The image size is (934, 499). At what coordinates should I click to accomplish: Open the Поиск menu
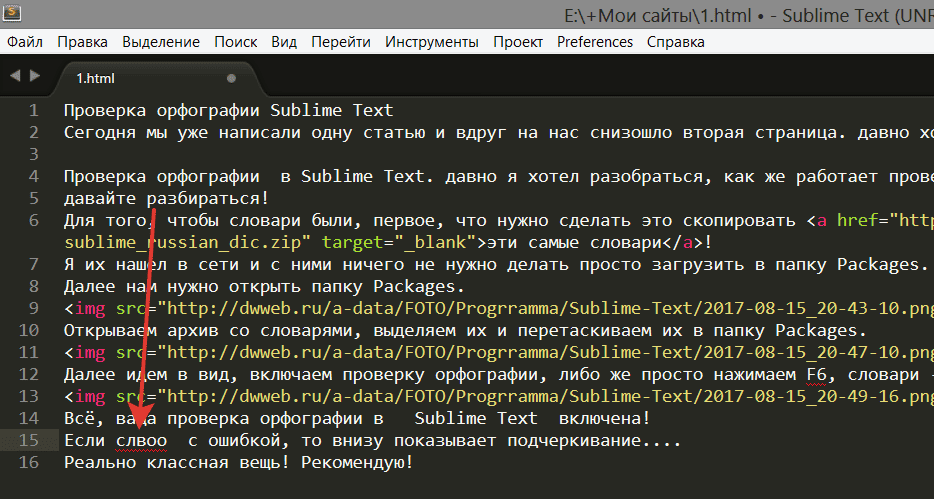(x=235, y=42)
